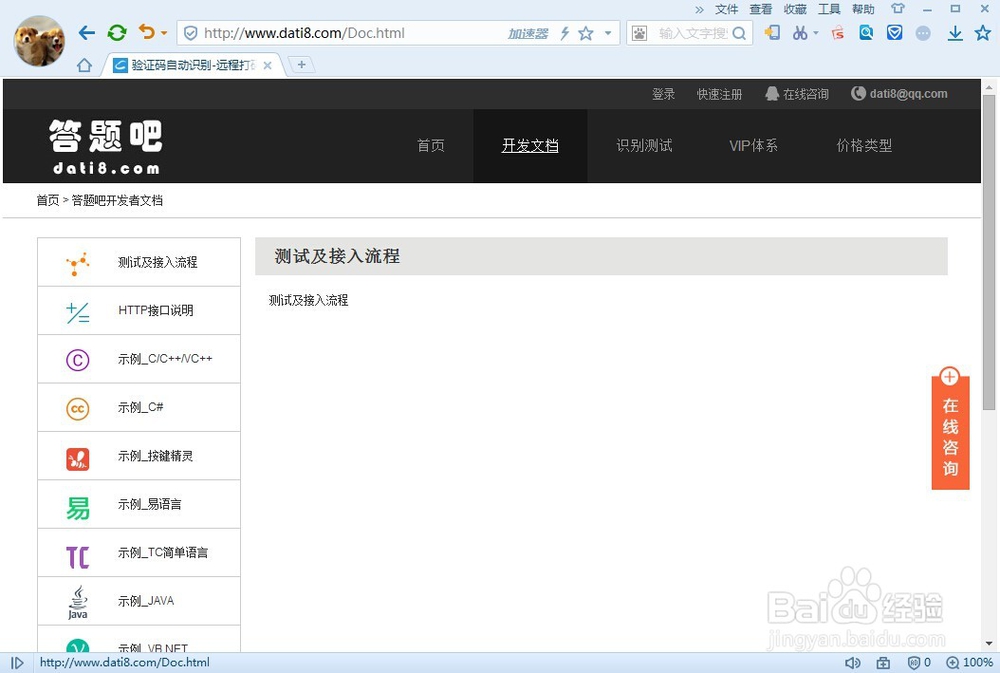Open 示例_C# in sidebar

(x=139, y=408)
